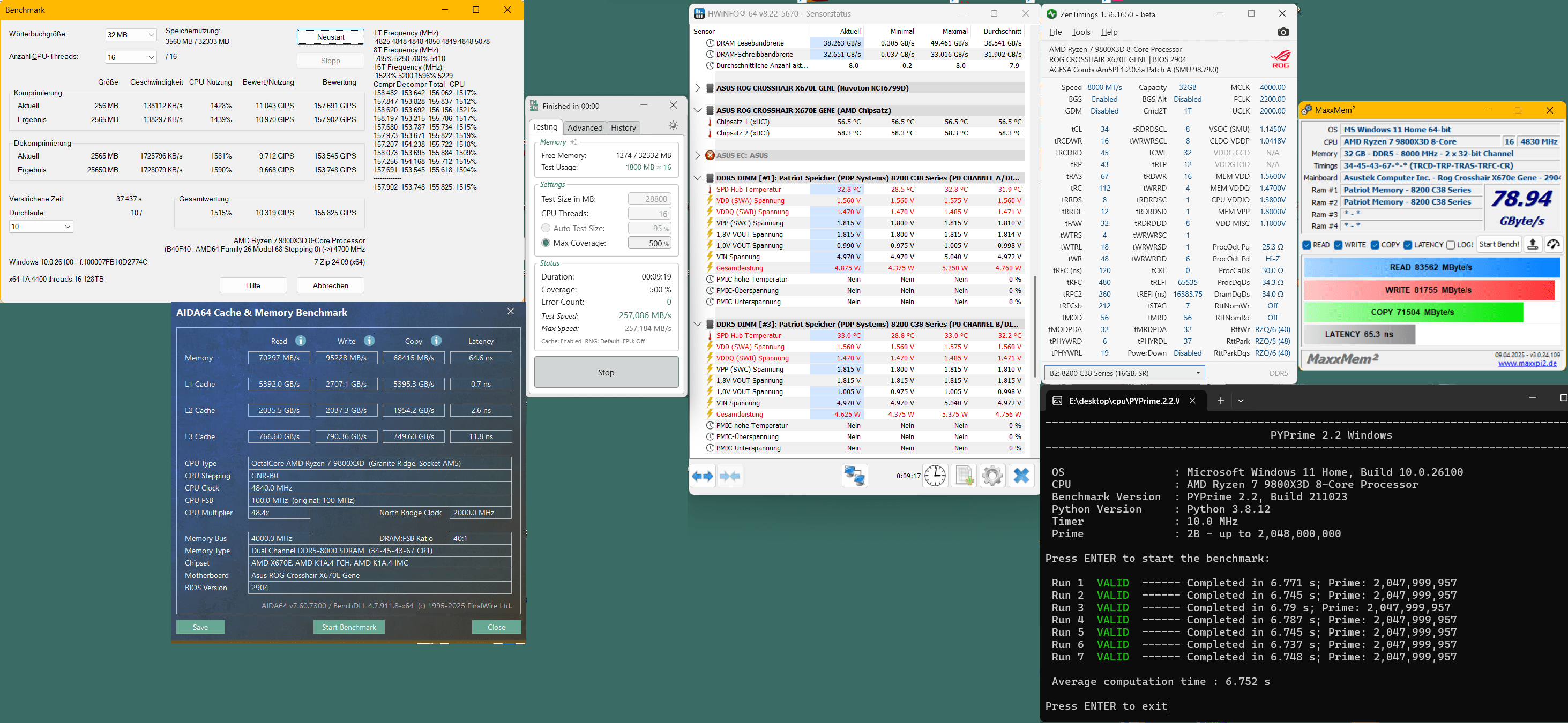Click HWiNFO log file add icon
This screenshot has height=723, width=1568.
(x=964, y=476)
